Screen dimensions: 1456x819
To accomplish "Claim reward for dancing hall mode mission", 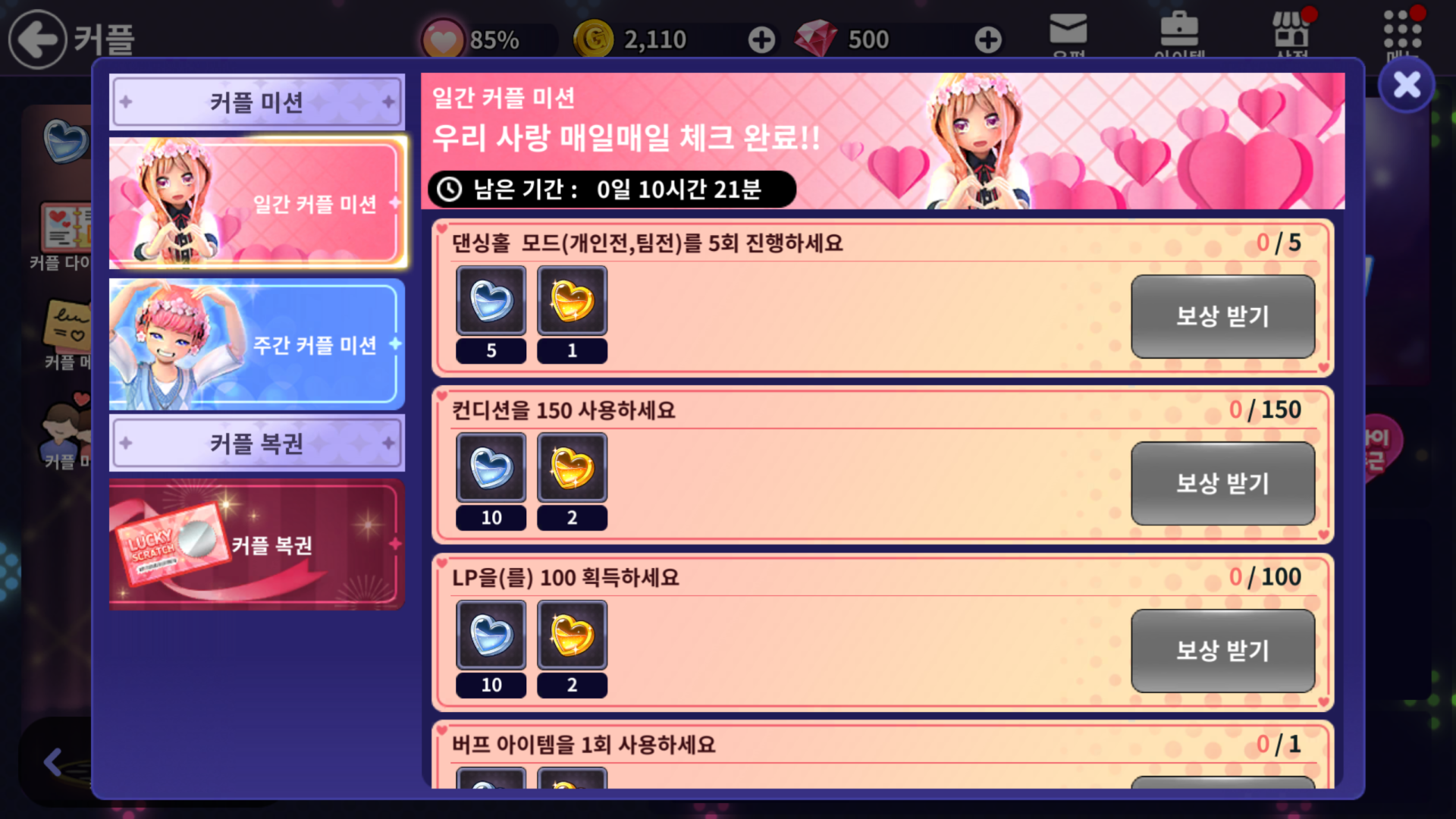I will [x=1222, y=316].
